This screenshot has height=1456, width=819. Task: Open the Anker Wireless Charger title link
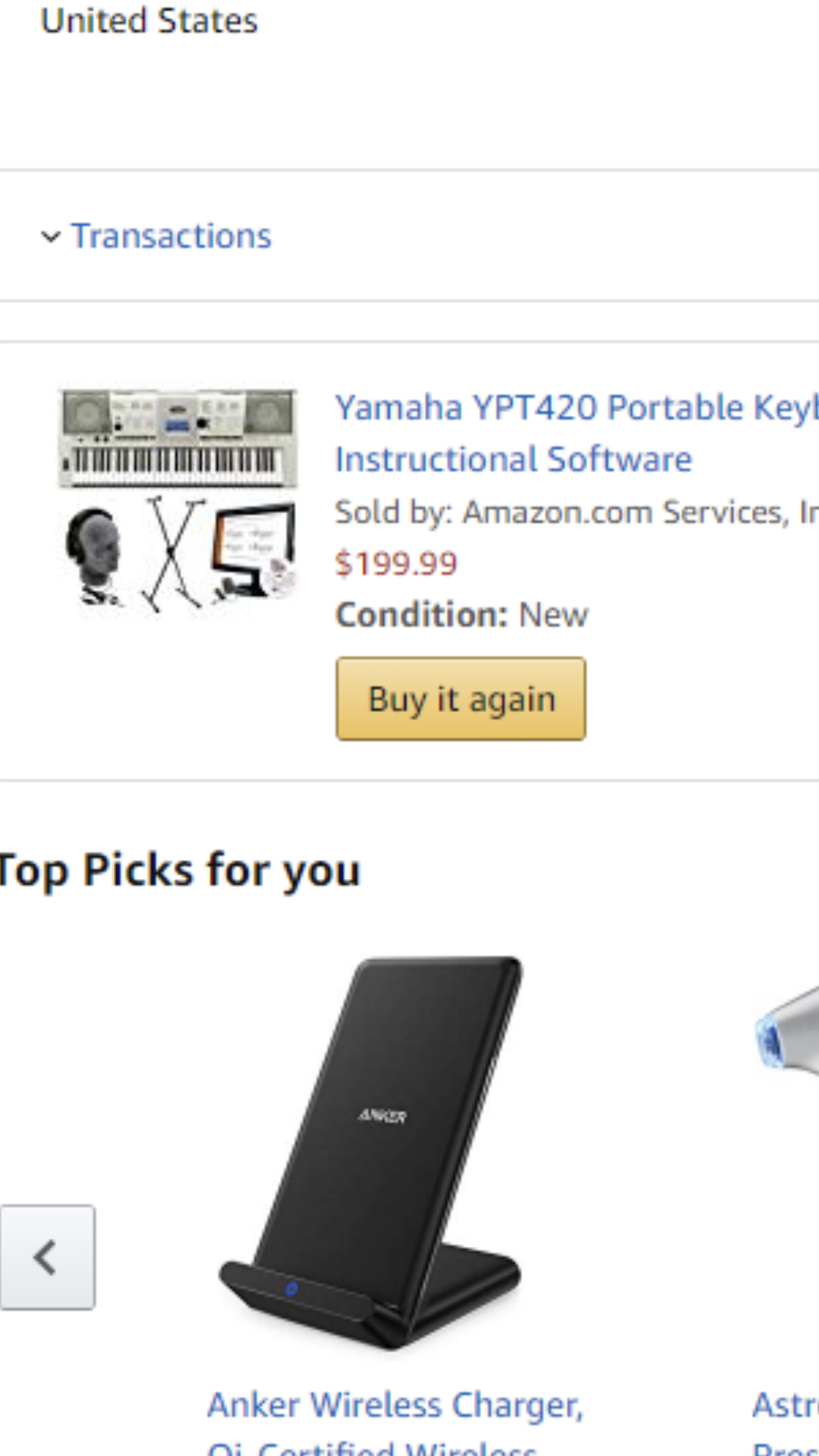pyautogui.click(x=395, y=1405)
